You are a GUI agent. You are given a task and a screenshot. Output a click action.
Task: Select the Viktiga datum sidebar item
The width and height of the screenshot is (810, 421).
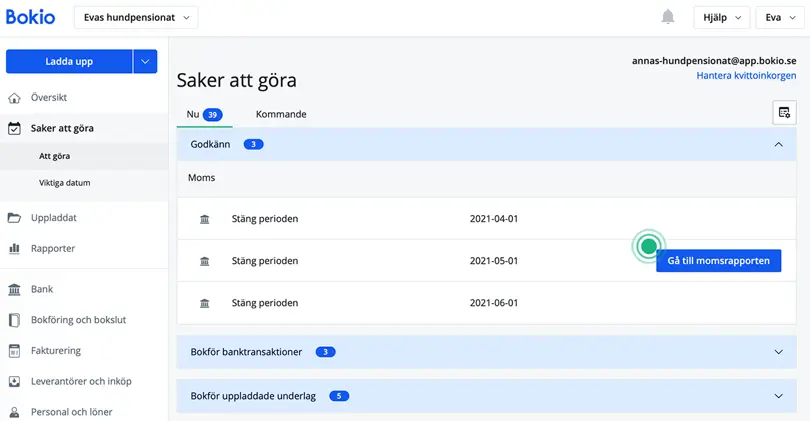point(64,183)
